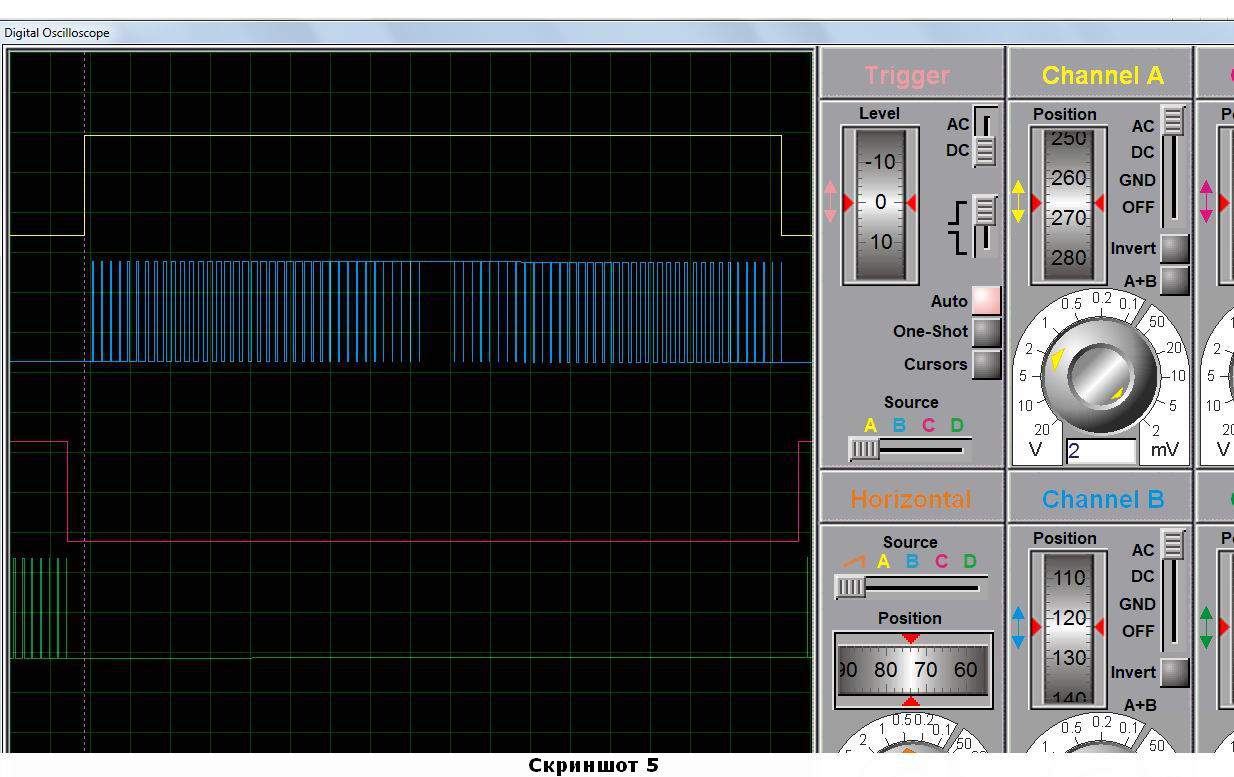
Task: Click the blue Channel B heading
Action: 1102,499
